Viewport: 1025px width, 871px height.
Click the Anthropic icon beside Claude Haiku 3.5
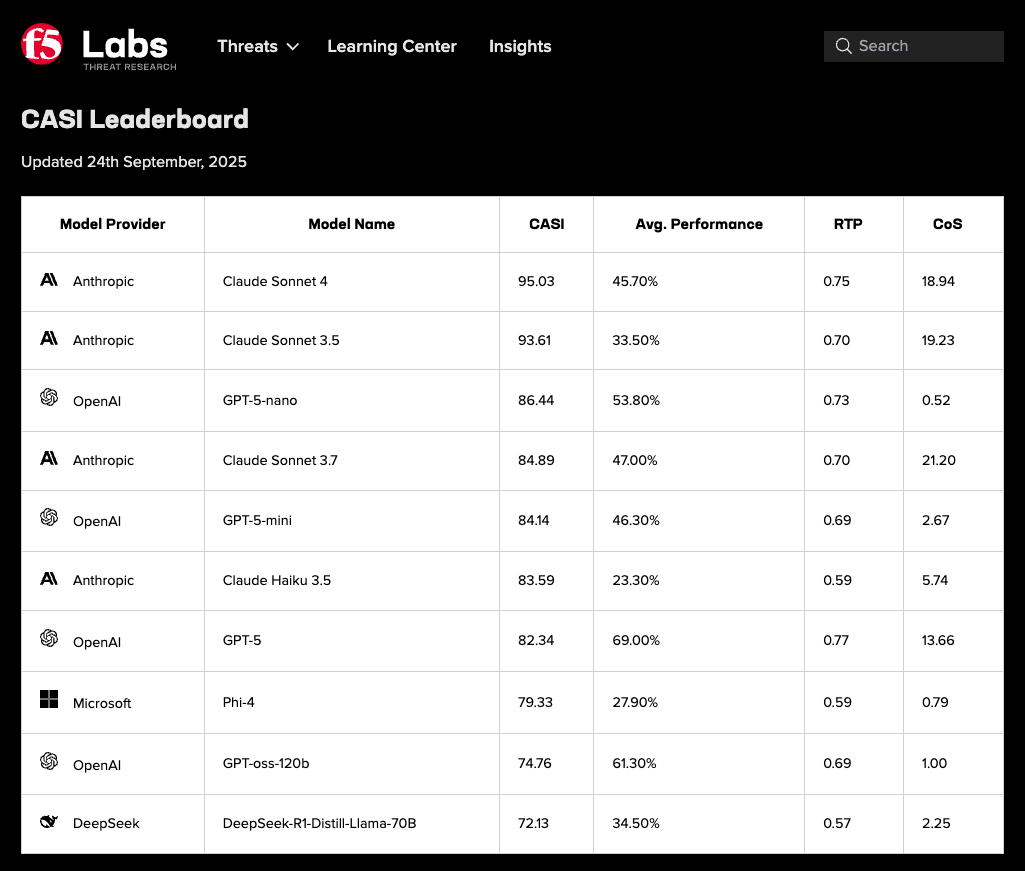48,577
